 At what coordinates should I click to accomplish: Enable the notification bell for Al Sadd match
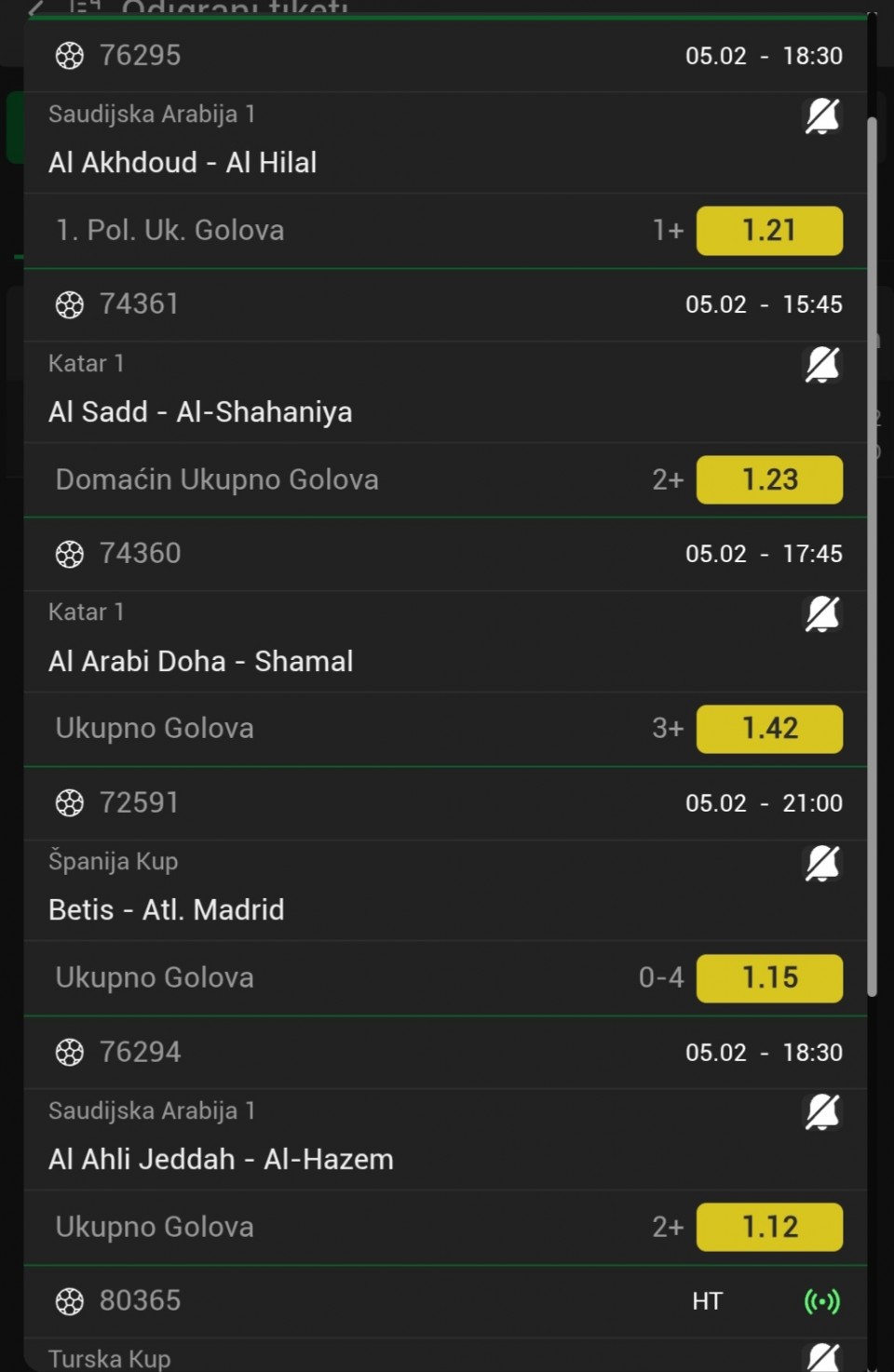(821, 365)
